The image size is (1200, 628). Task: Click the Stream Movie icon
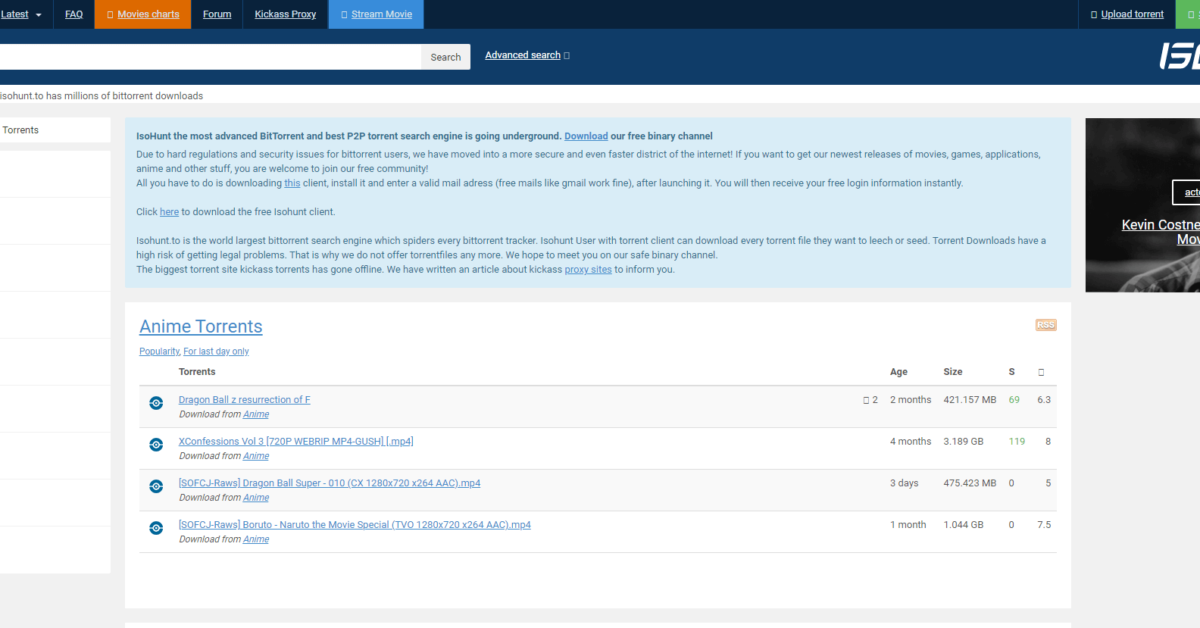click(x=344, y=14)
